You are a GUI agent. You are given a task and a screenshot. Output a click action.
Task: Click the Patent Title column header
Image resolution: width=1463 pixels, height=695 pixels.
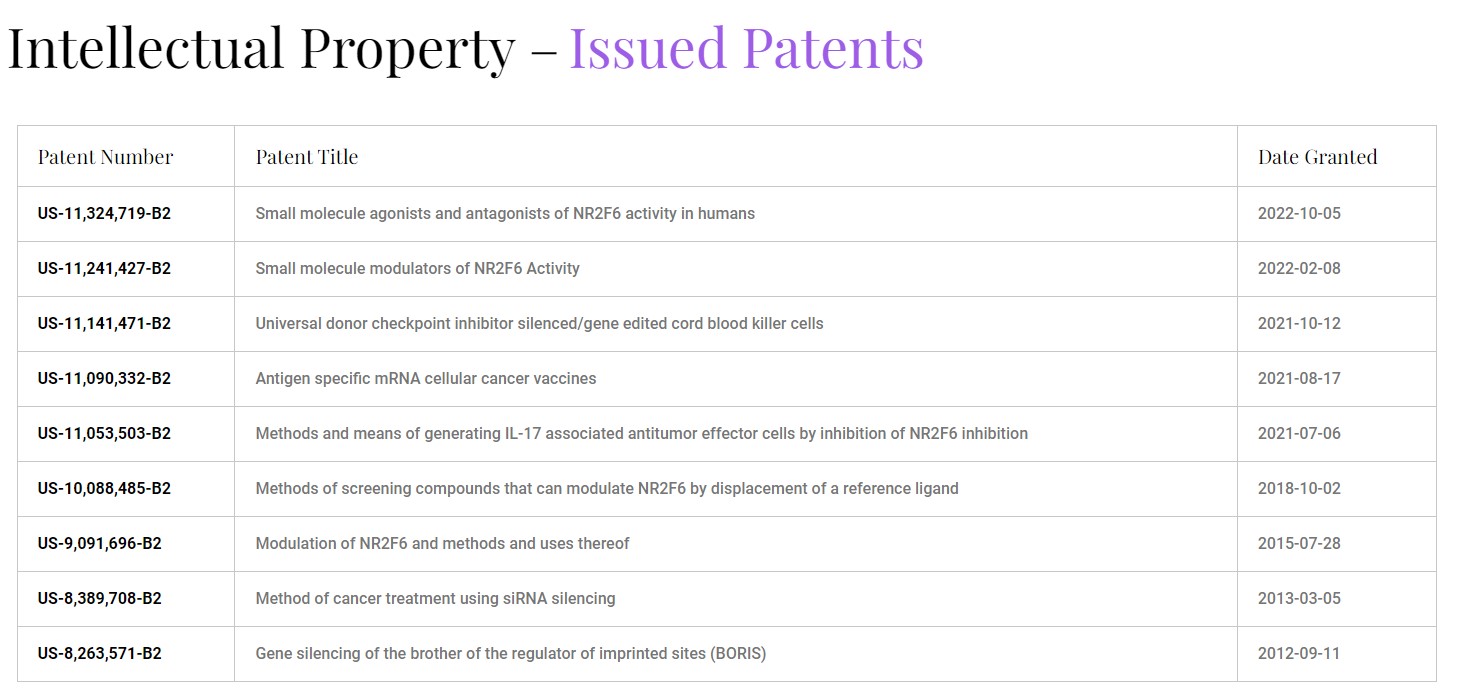coord(307,157)
